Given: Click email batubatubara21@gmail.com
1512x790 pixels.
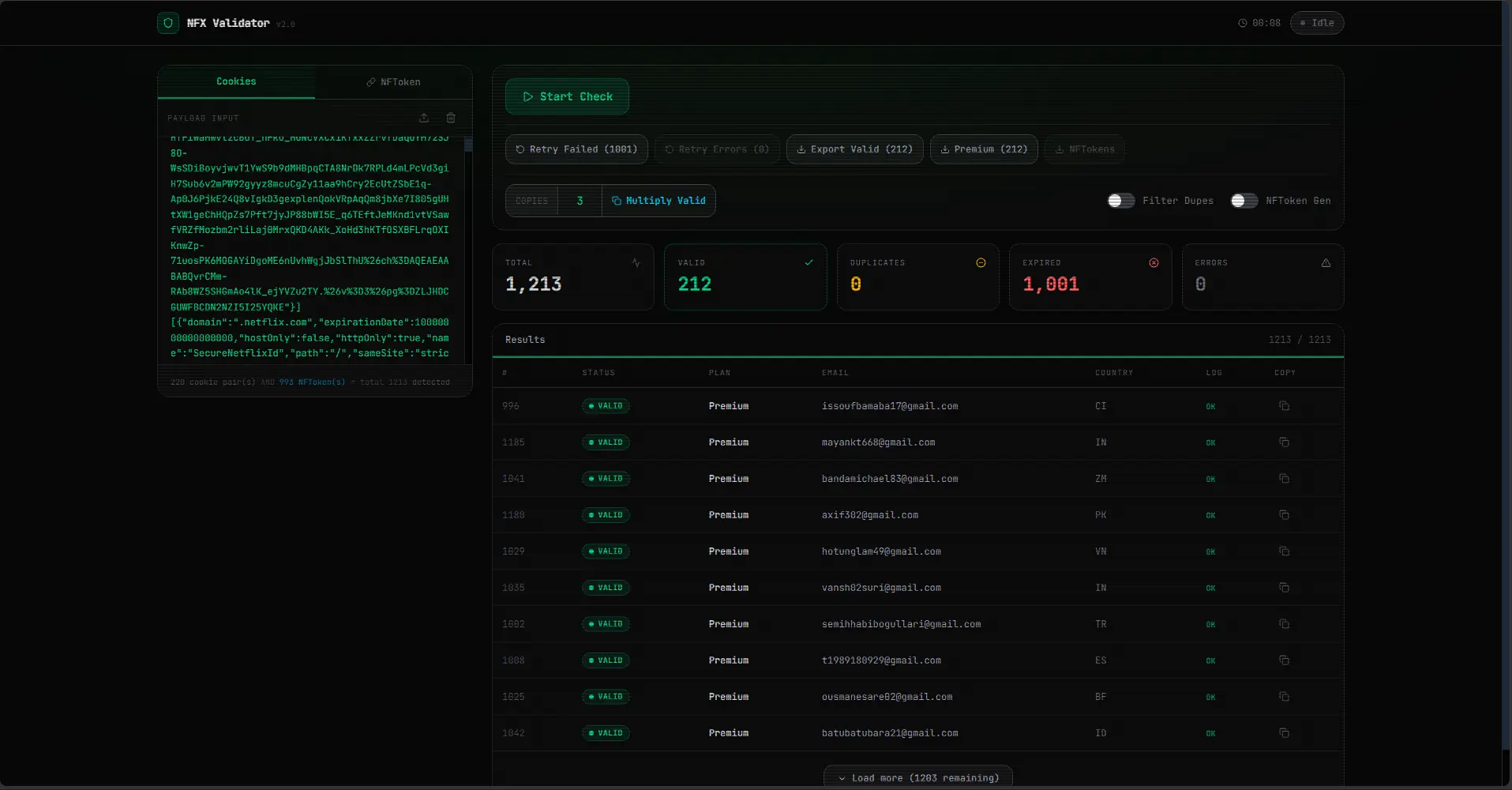Looking at the screenshot, I should point(890,733).
